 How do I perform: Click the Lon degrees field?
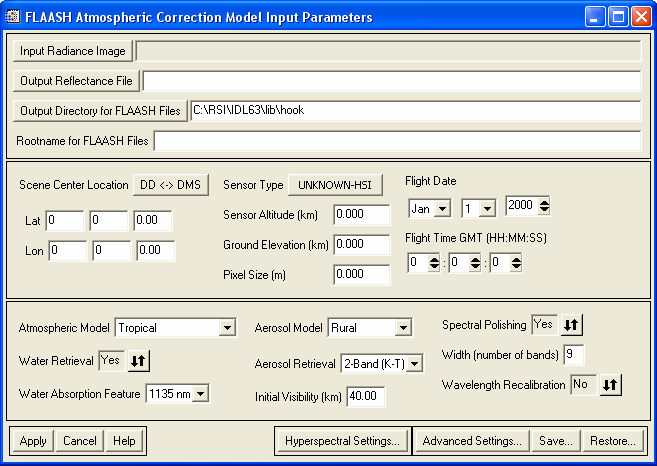click(68, 251)
